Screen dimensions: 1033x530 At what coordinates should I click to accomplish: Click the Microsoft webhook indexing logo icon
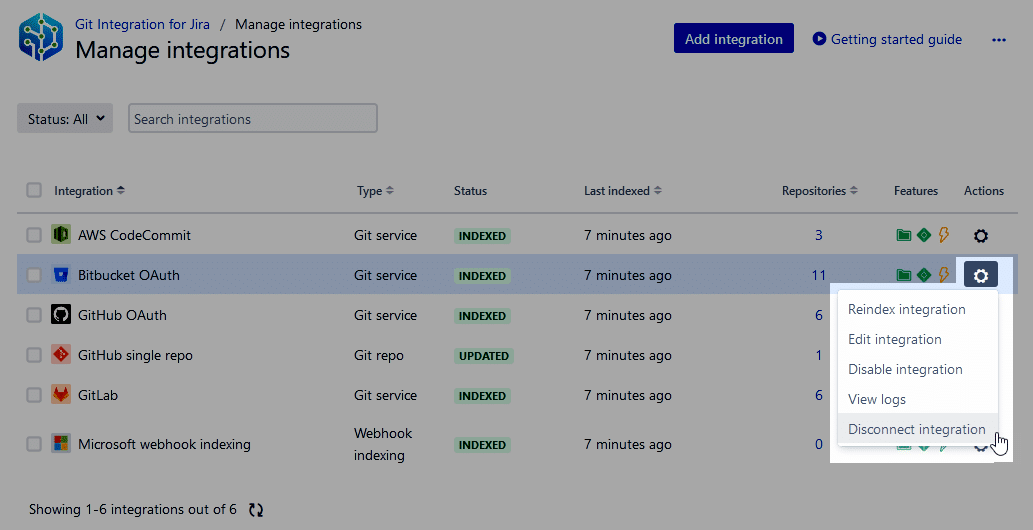point(61,443)
